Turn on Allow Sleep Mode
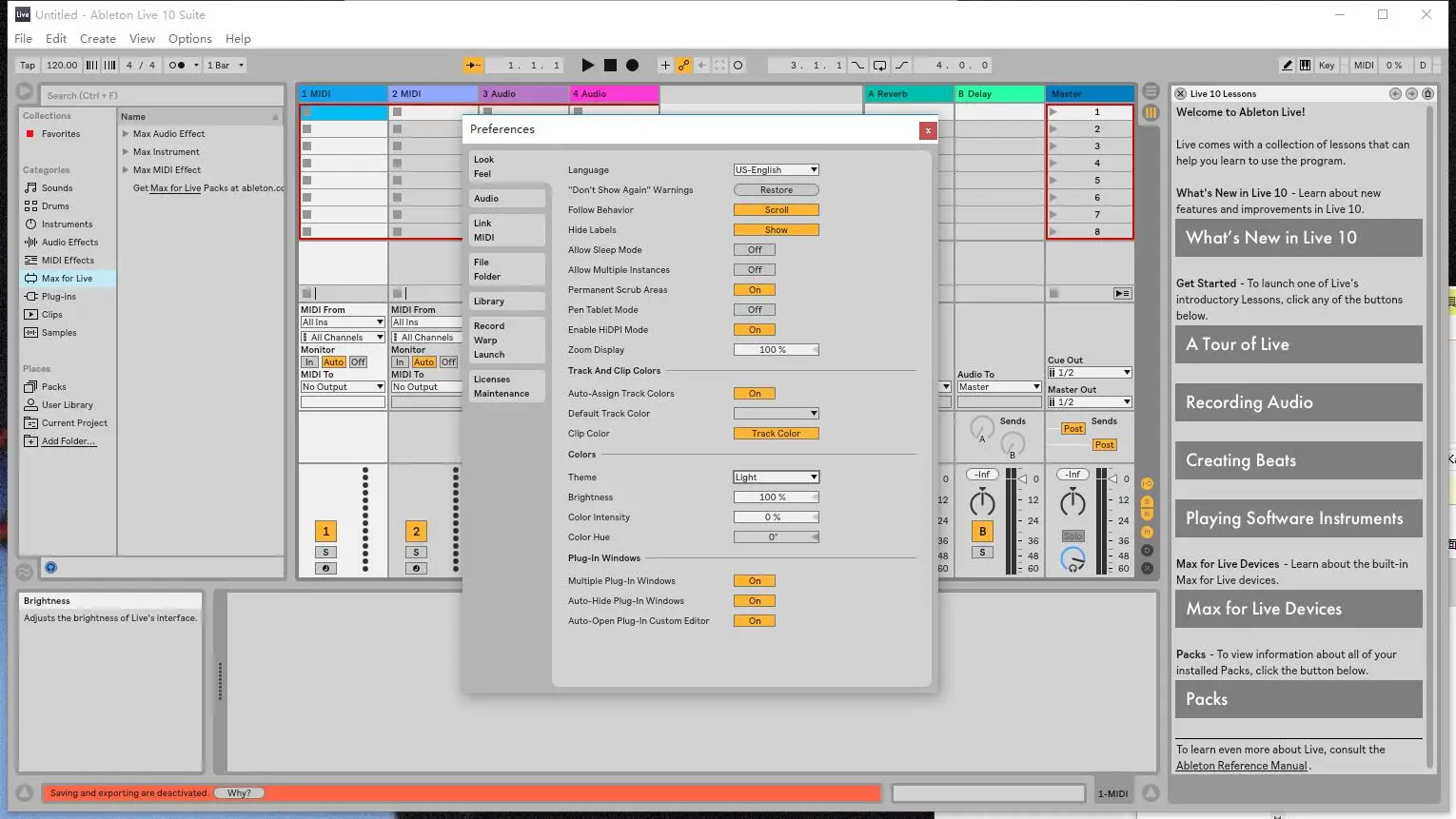This screenshot has width=1456, height=819. click(x=755, y=249)
